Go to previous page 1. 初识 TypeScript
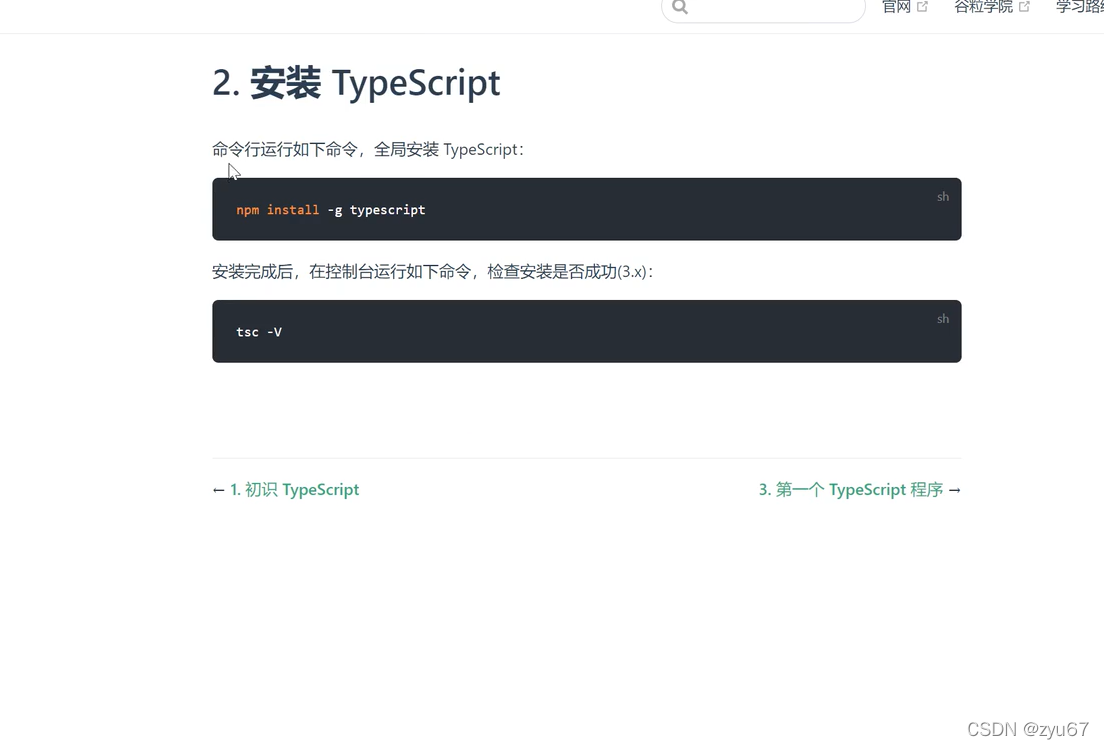This screenshot has height=749, width=1104. 294,489
